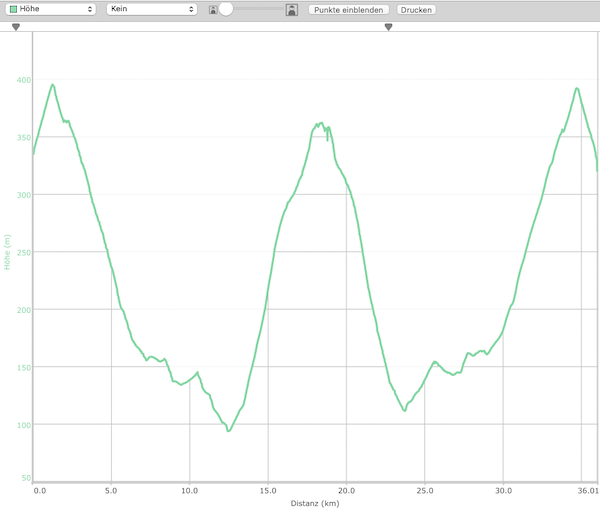600x509 pixels.
Task: Click the Distanz (km) axis title
Action: (315, 503)
